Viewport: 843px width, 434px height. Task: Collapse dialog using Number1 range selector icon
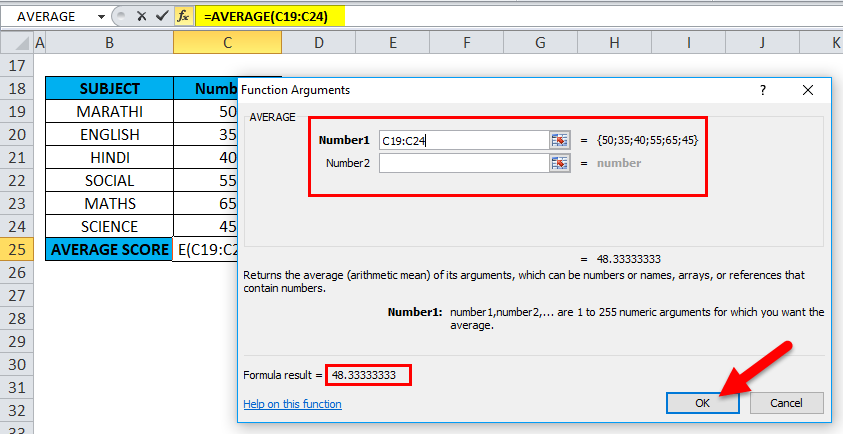[x=560, y=140]
